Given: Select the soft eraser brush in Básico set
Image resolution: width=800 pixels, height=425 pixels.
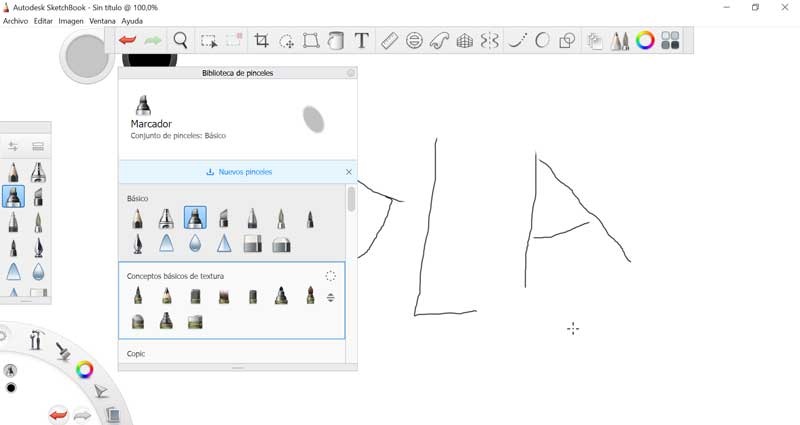Looking at the screenshot, I should click(x=281, y=244).
